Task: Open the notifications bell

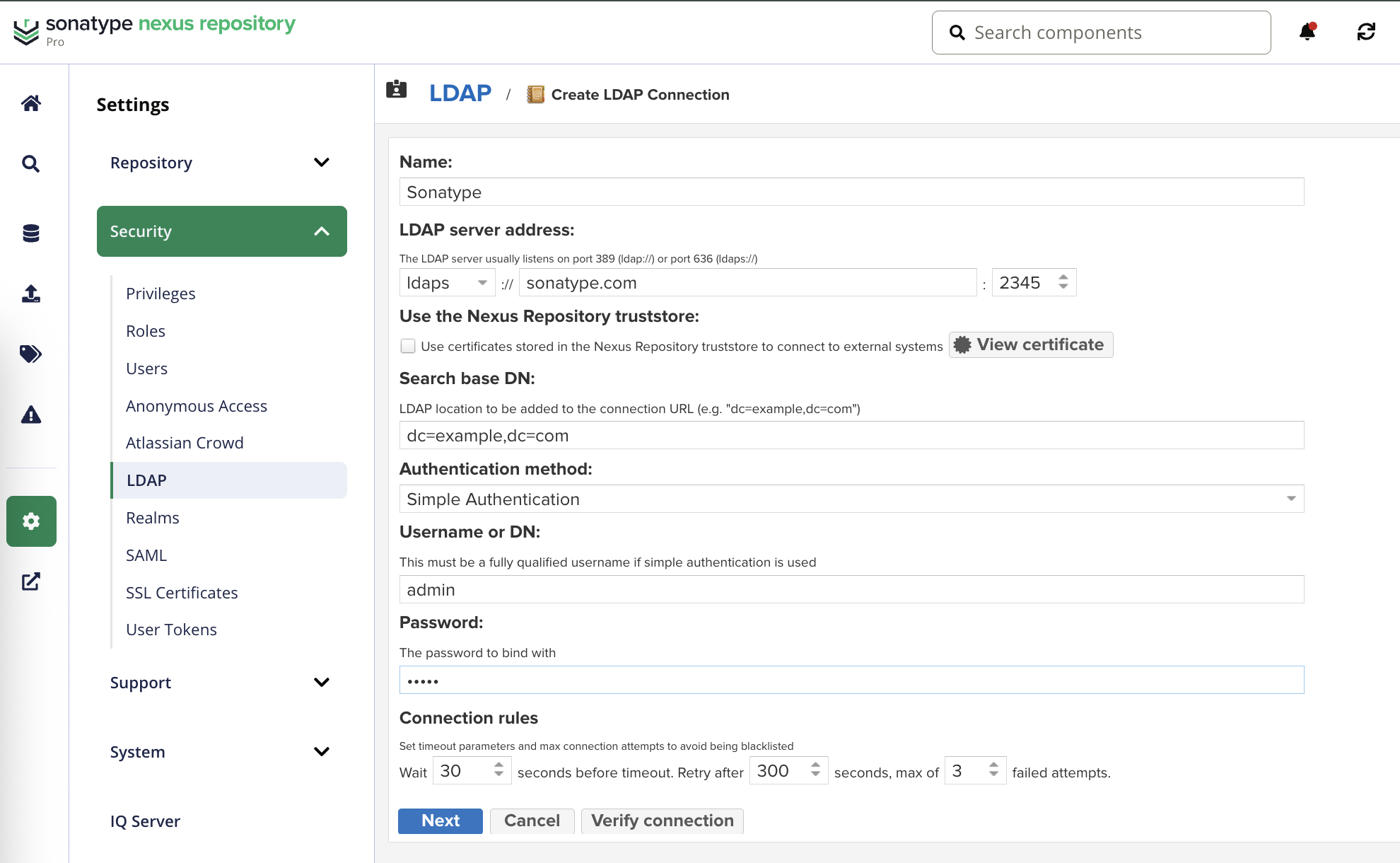Action: click(1307, 32)
